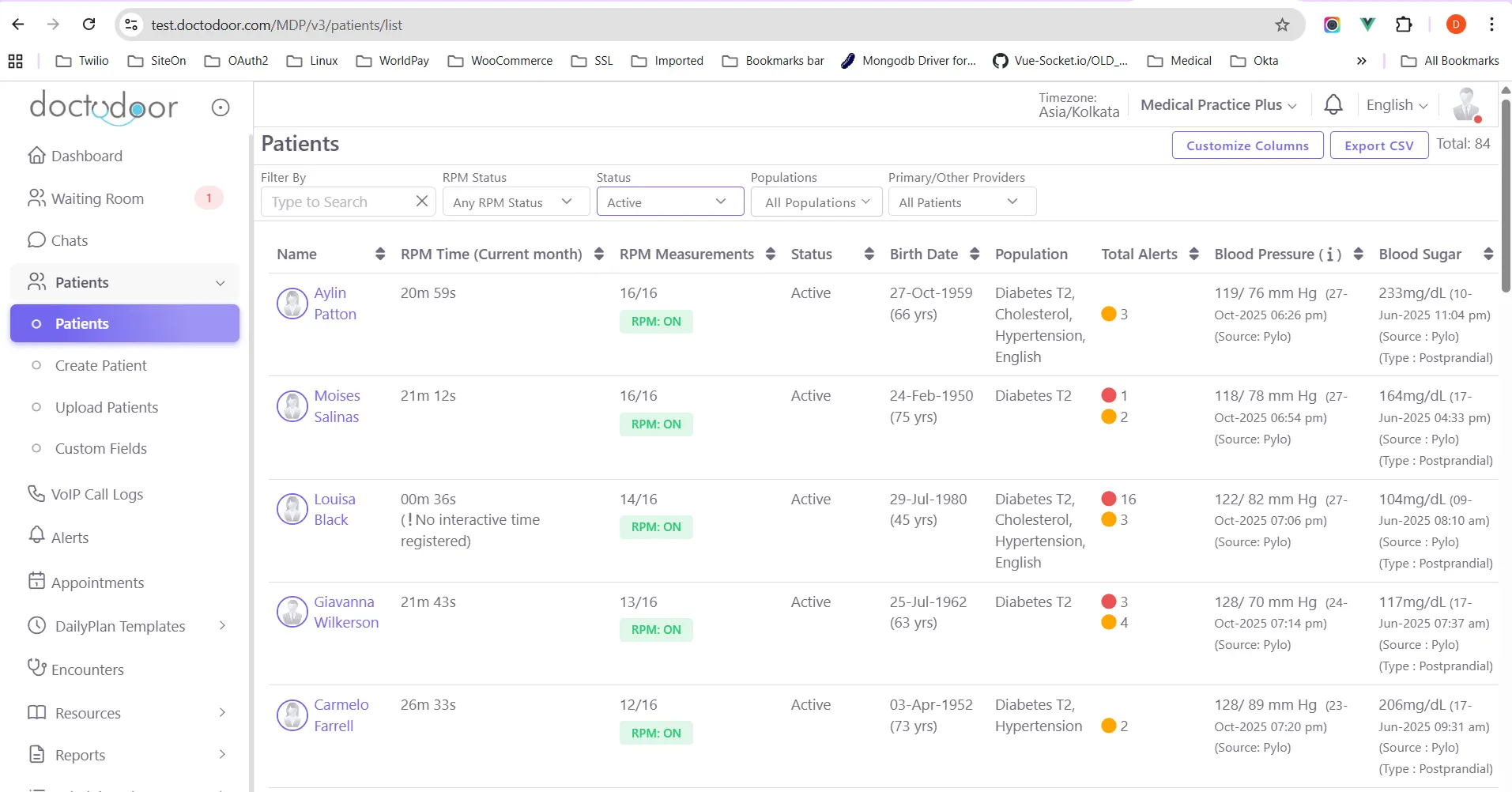Sort by Total Alerts column arrows
Image resolution: width=1512 pixels, height=792 pixels.
click(x=1194, y=254)
